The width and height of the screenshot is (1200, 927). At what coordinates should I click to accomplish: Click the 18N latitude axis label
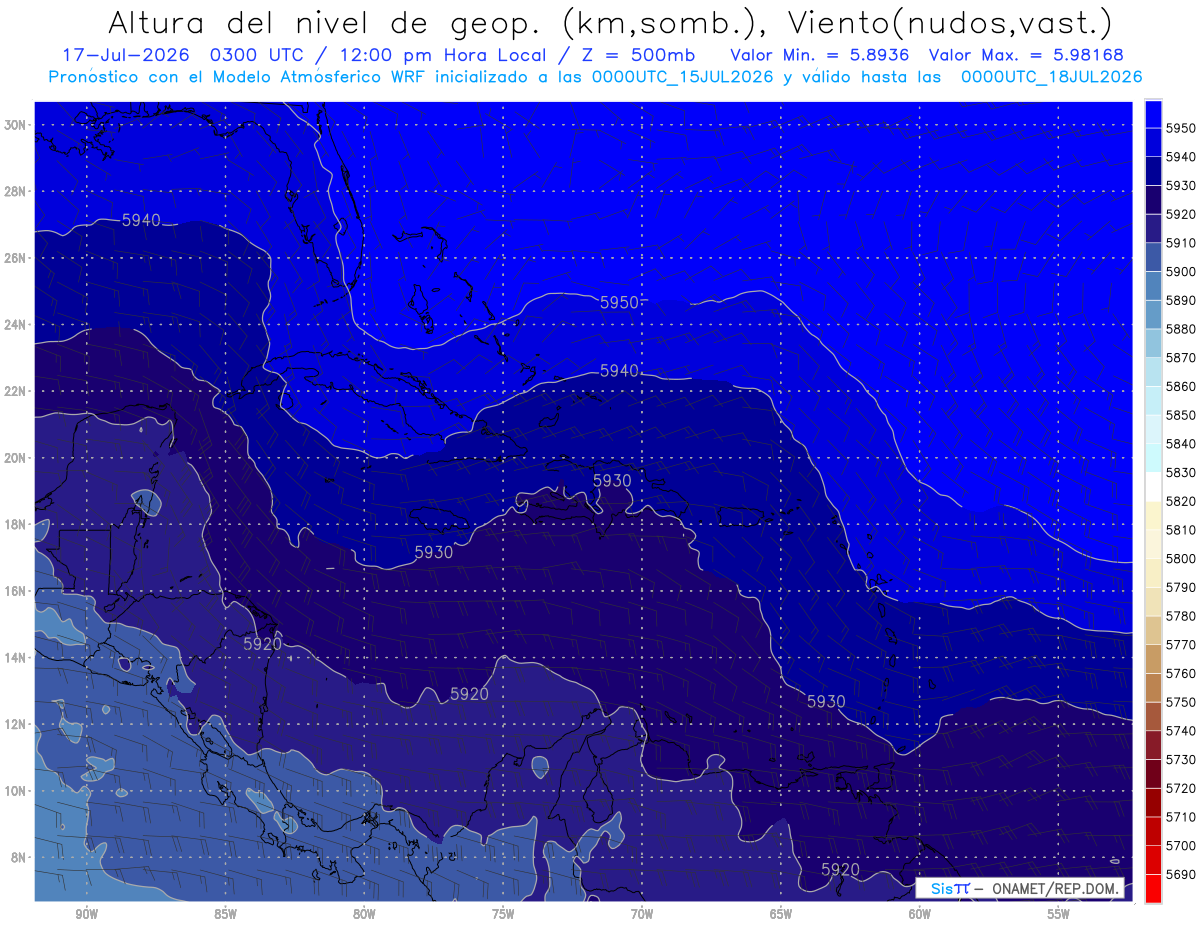[x=14, y=524]
